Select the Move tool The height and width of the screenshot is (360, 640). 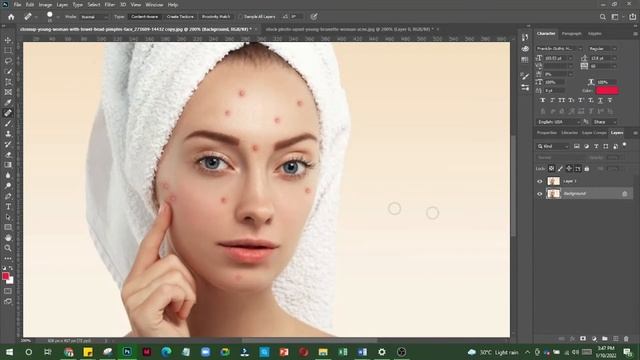[x=8, y=40]
